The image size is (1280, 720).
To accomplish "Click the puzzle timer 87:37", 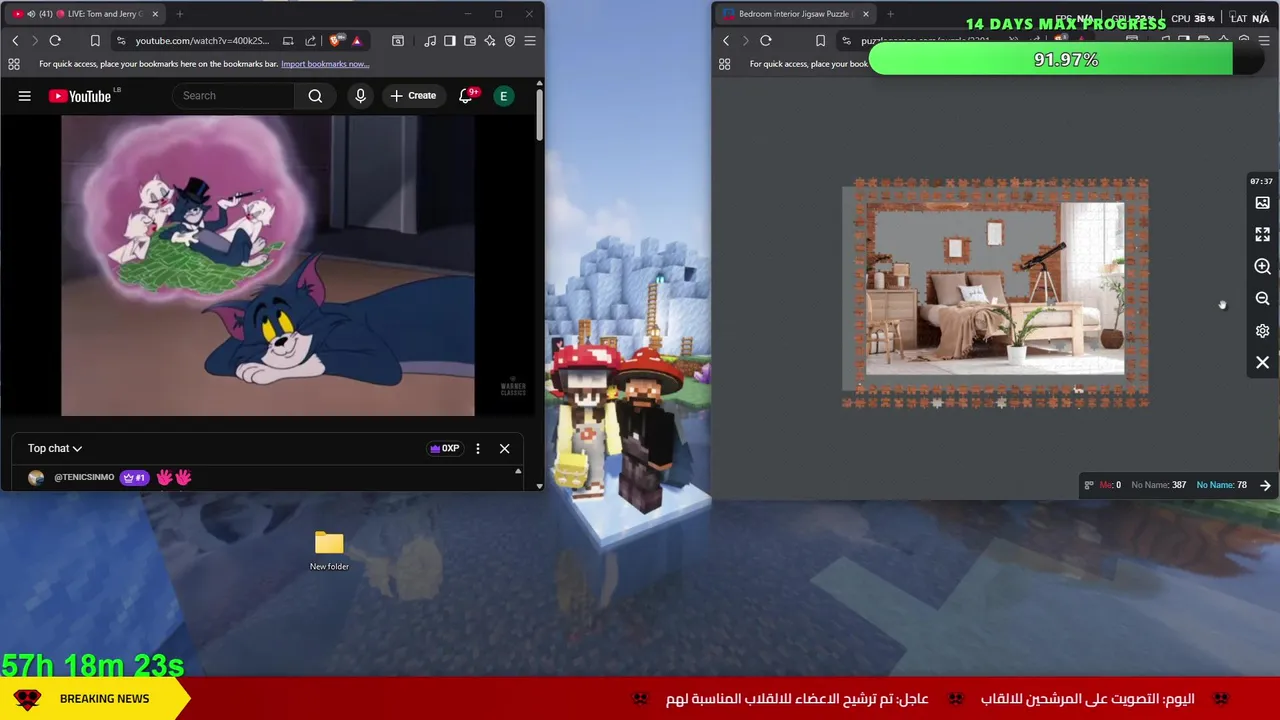I will [x=1261, y=182].
